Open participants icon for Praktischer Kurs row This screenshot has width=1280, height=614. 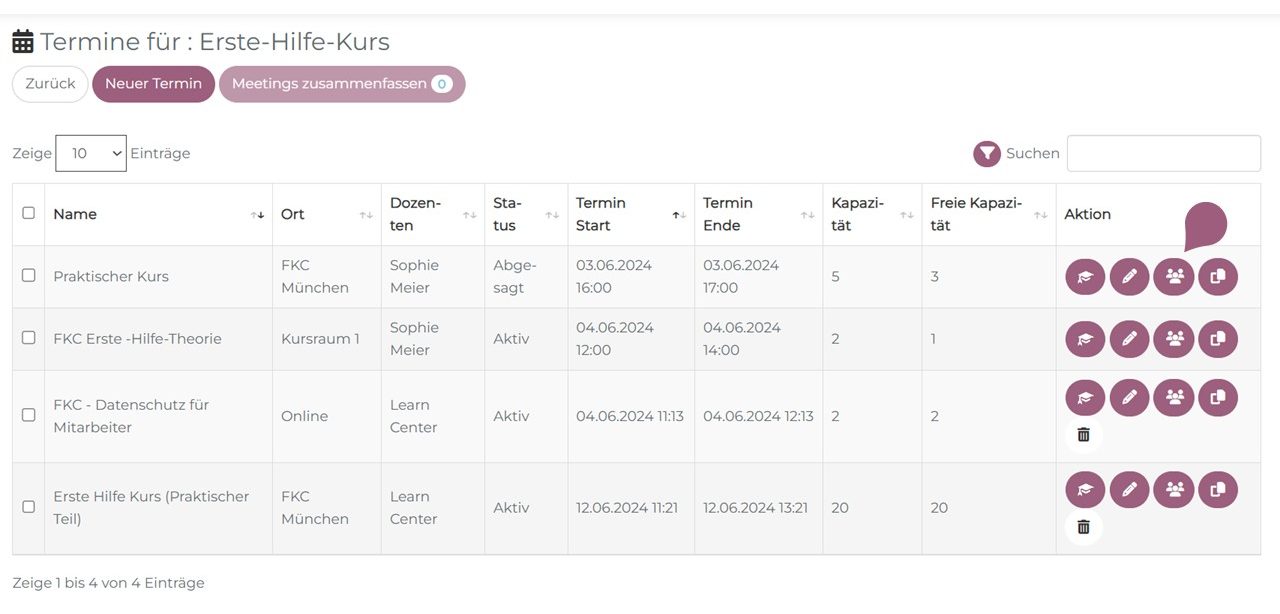click(x=1173, y=277)
